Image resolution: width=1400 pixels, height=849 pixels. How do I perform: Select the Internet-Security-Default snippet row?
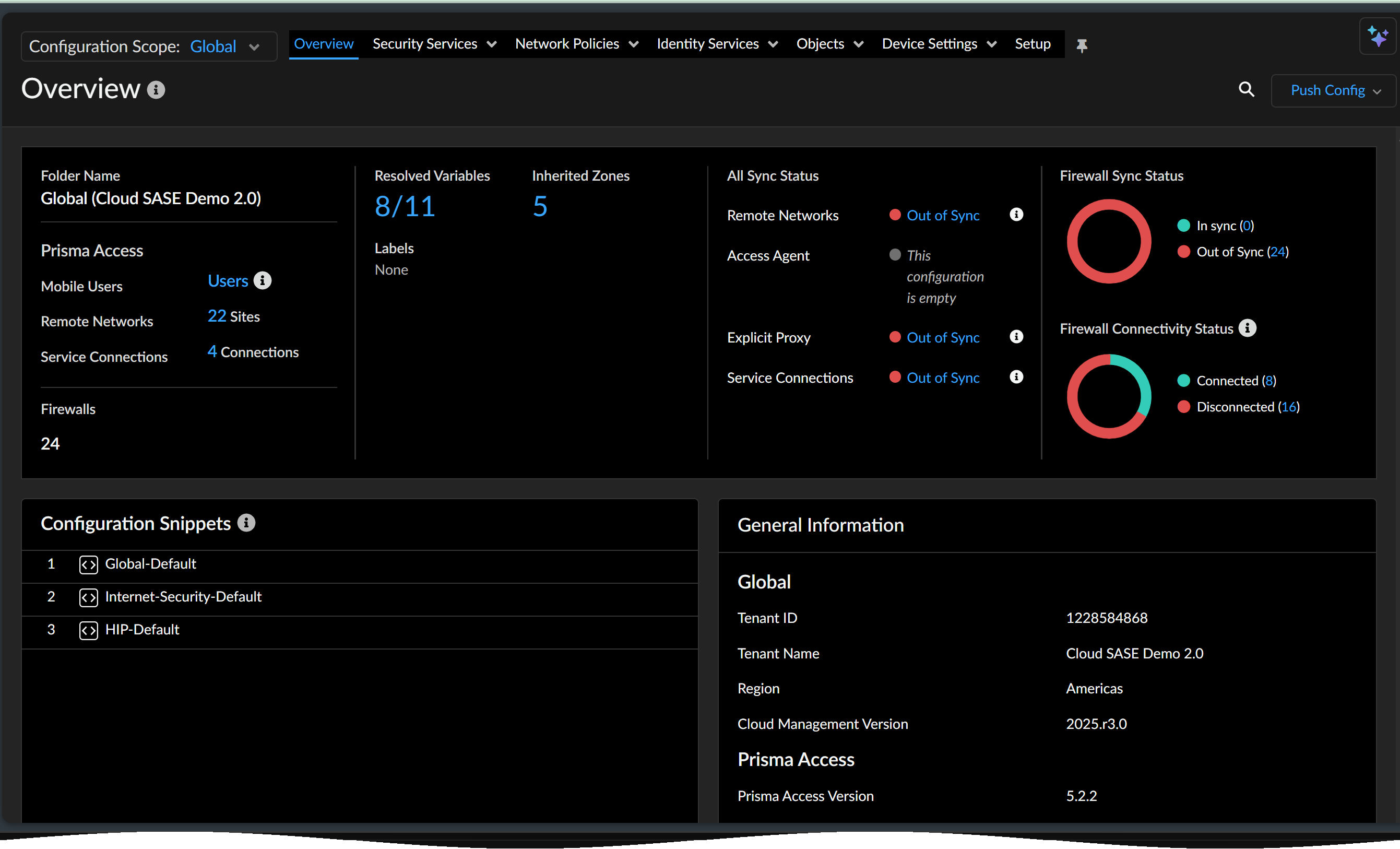click(183, 596)
